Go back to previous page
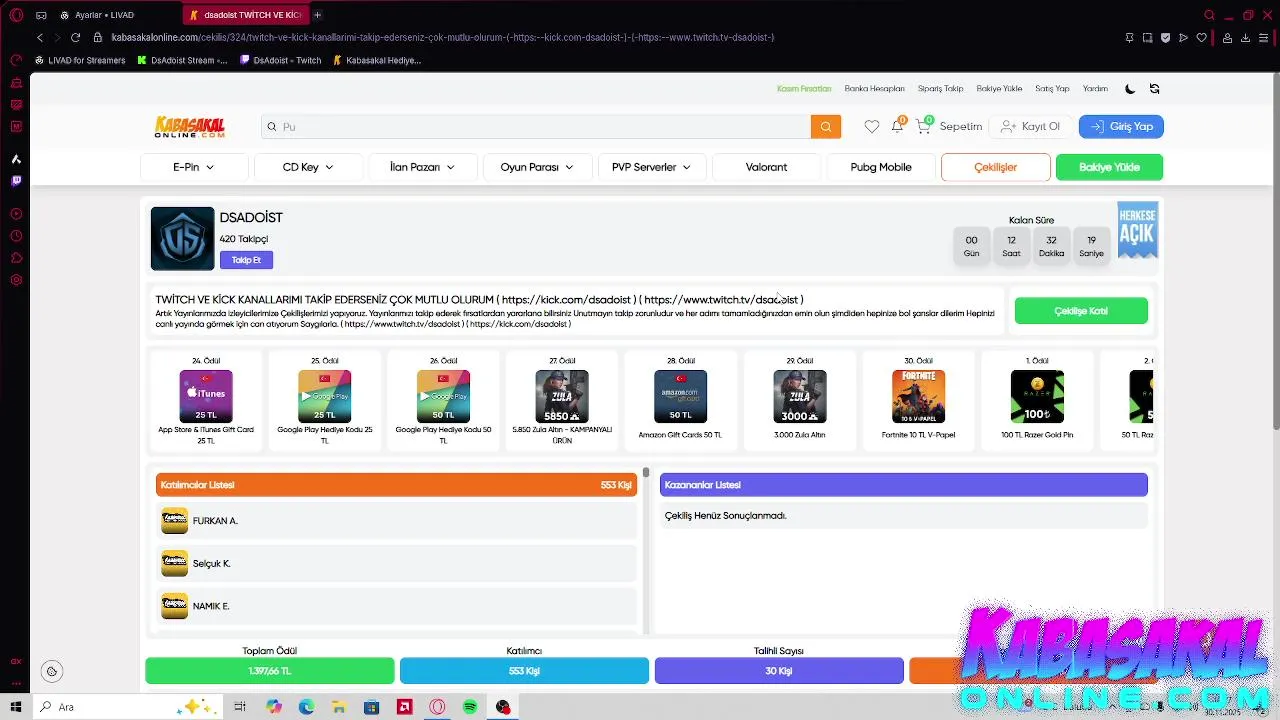The width and height of the screenshot is (1280, 720). (x=40, y=37)
